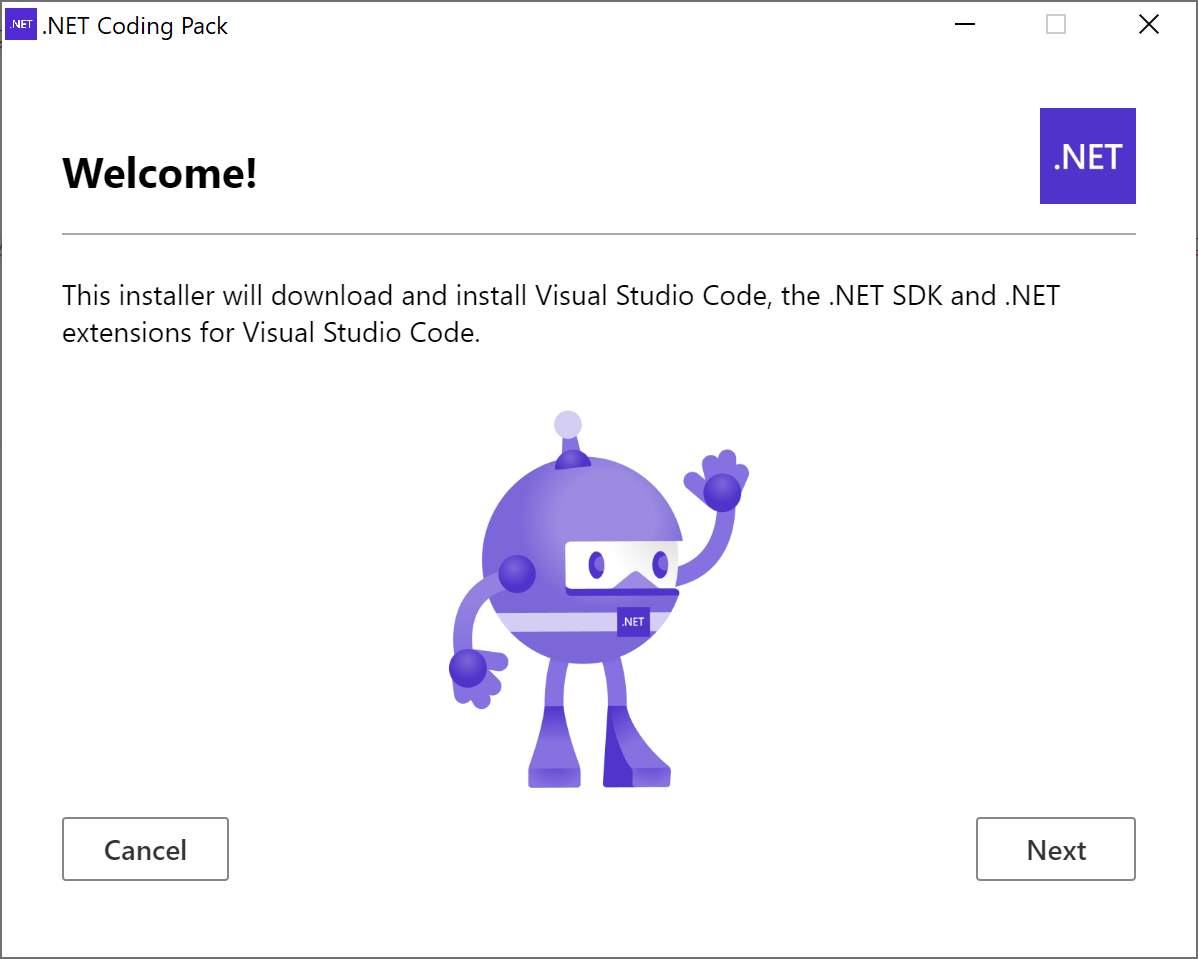Click the installer description paragraph text

pyautogui.click(x=561, y=314)
